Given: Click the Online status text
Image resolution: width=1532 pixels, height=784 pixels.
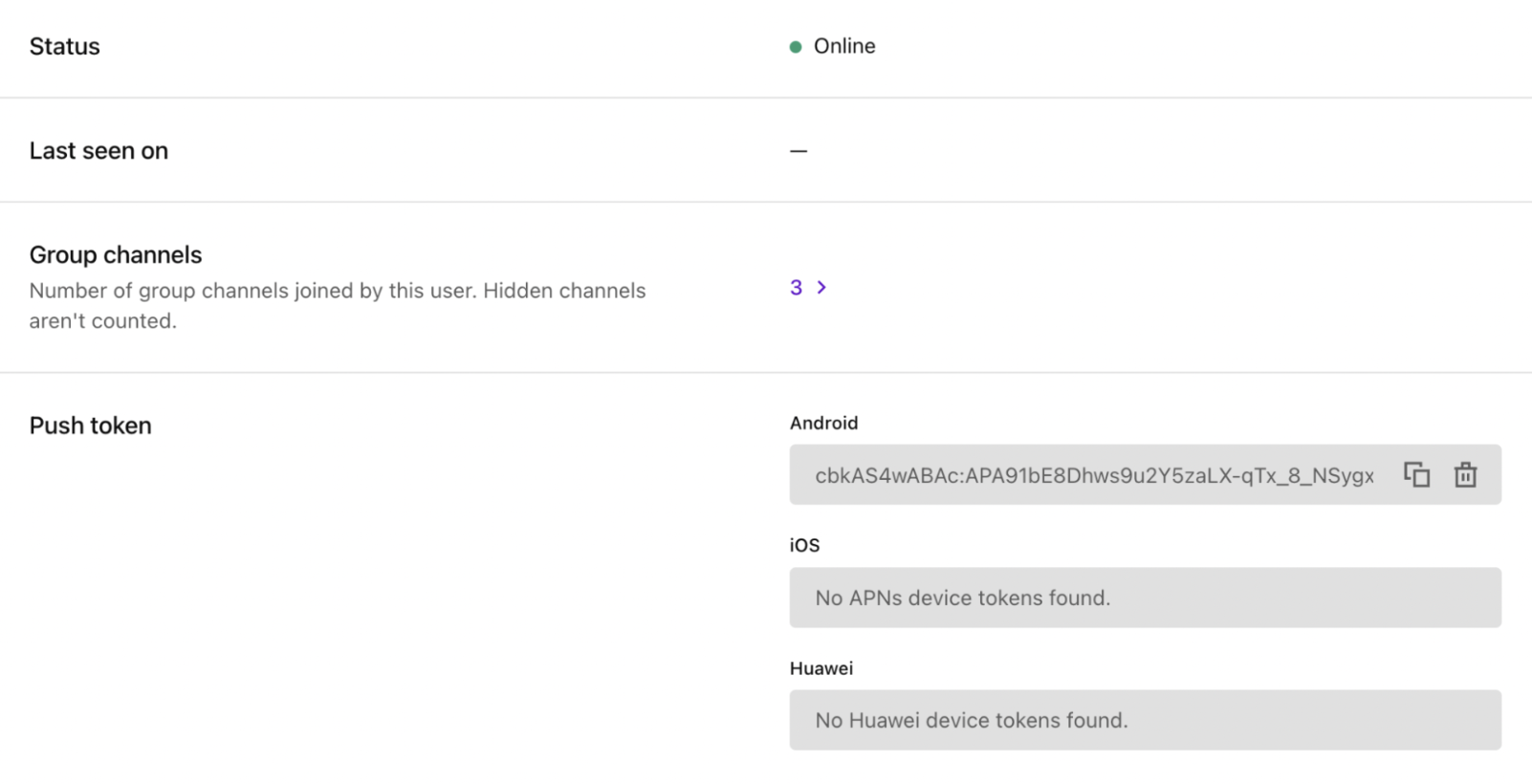Looking at the screenshot, I should [844, 46].
